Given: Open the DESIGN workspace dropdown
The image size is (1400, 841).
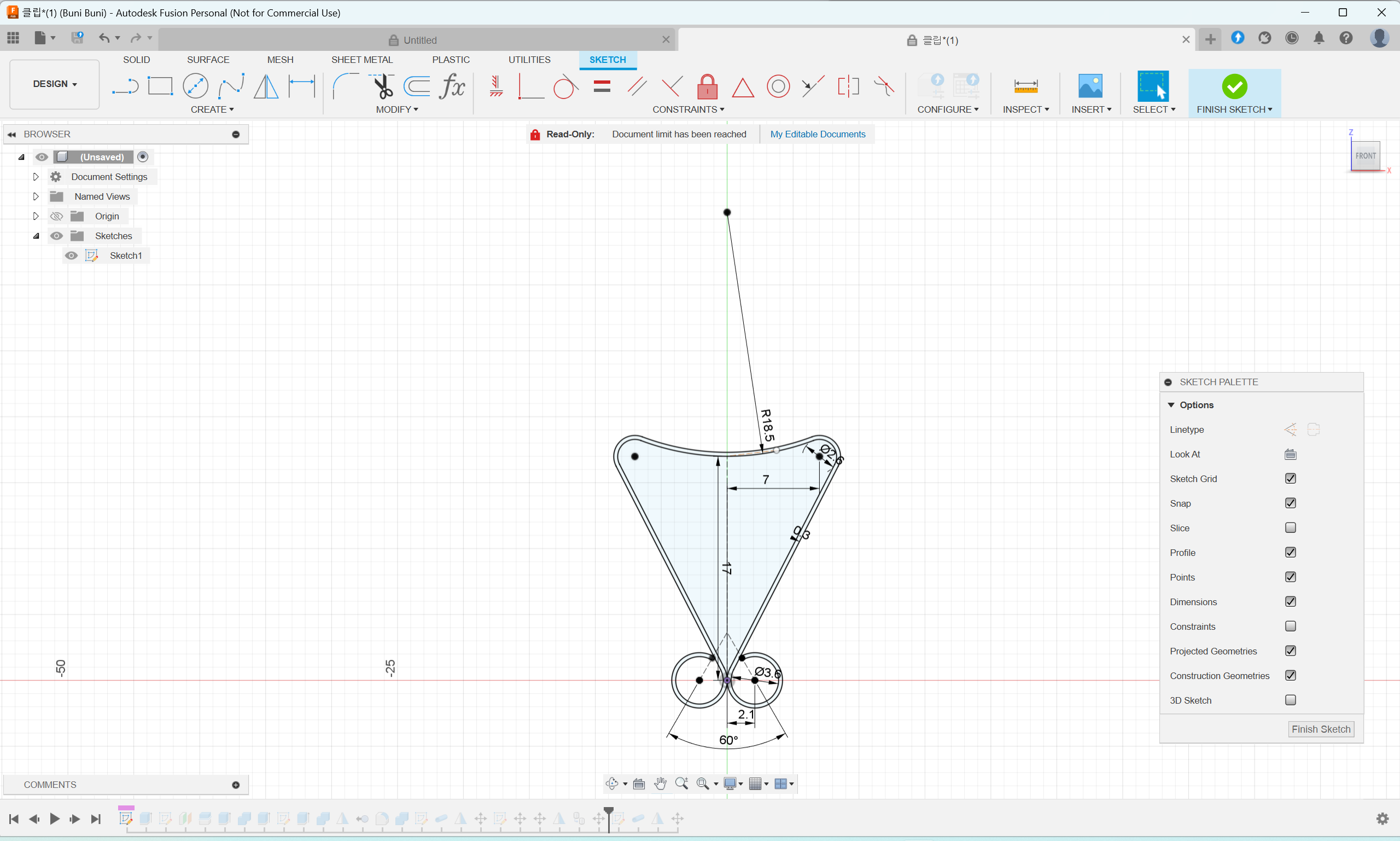Looking at the screenshot, I should point(54,84).
